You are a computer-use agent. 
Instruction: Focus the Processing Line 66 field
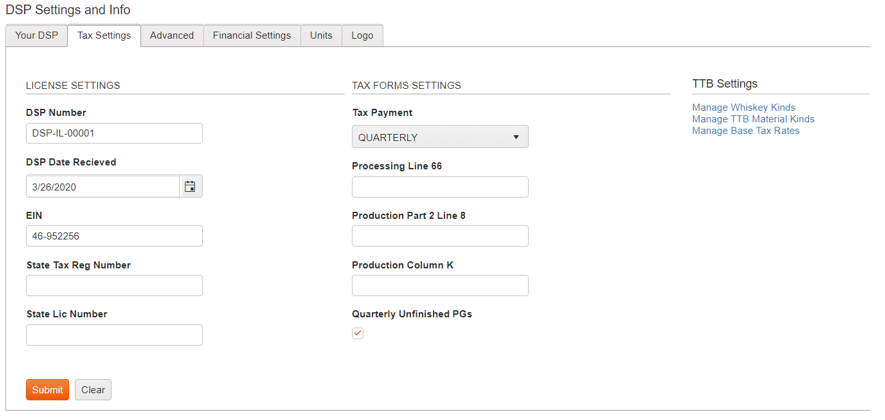(440, 187)
